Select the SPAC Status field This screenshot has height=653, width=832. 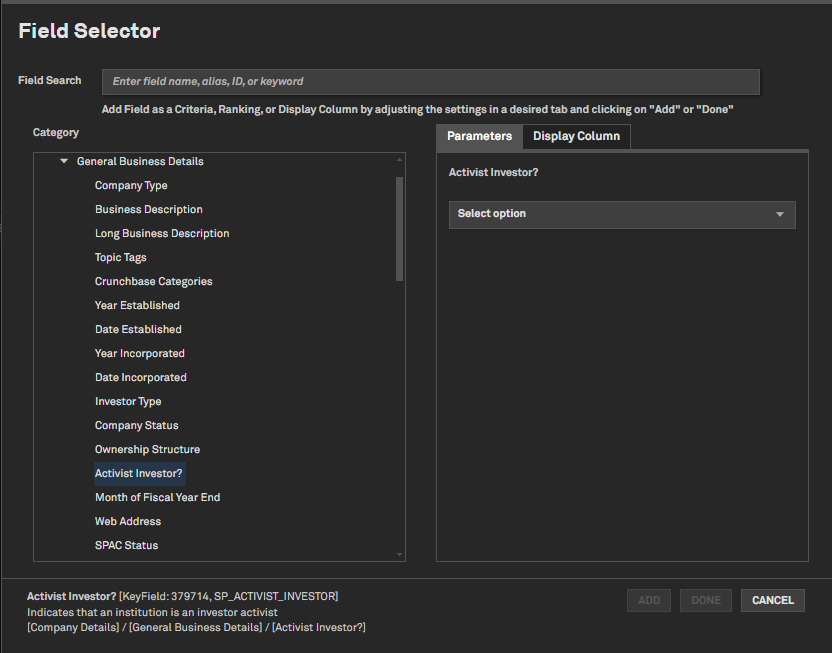[126, 545]
